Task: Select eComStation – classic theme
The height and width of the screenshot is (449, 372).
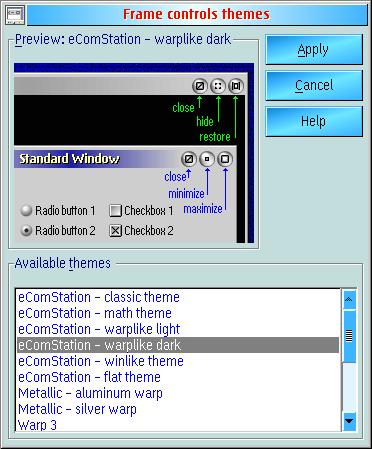Action: (178, 297)
